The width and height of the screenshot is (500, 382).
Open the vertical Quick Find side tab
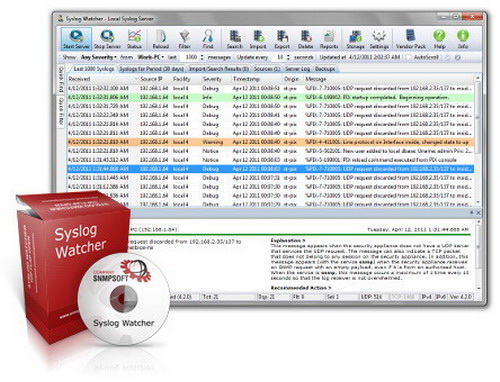coord(61,79)
